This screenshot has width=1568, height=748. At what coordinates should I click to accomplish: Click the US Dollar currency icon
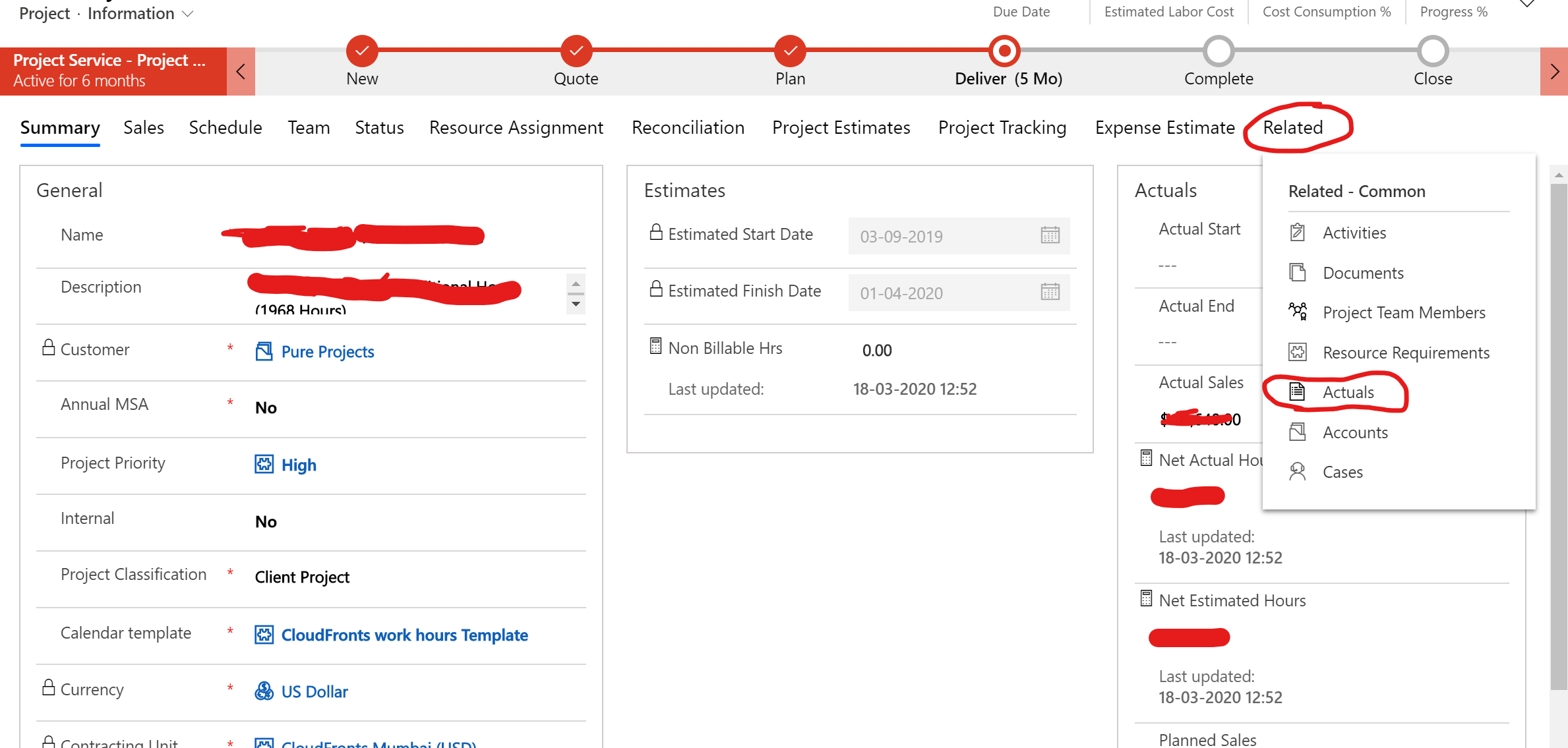pos(264,691)
